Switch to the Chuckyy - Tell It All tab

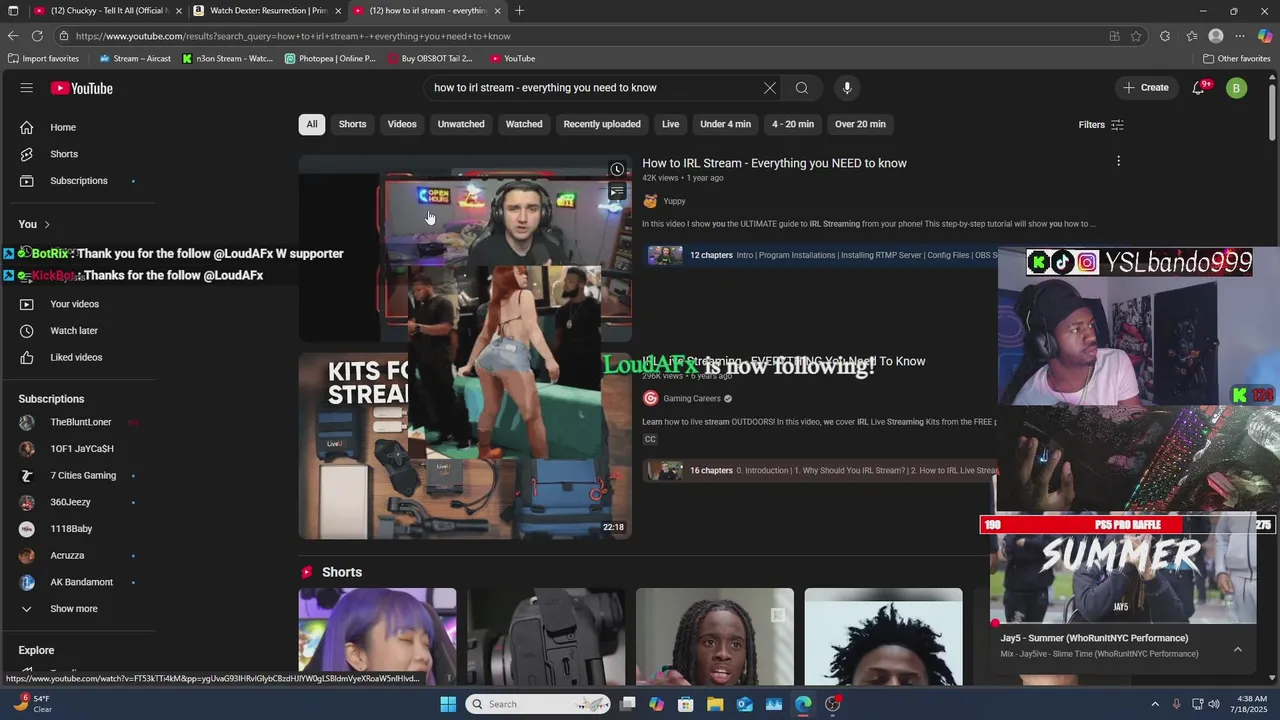click(107, 11)
